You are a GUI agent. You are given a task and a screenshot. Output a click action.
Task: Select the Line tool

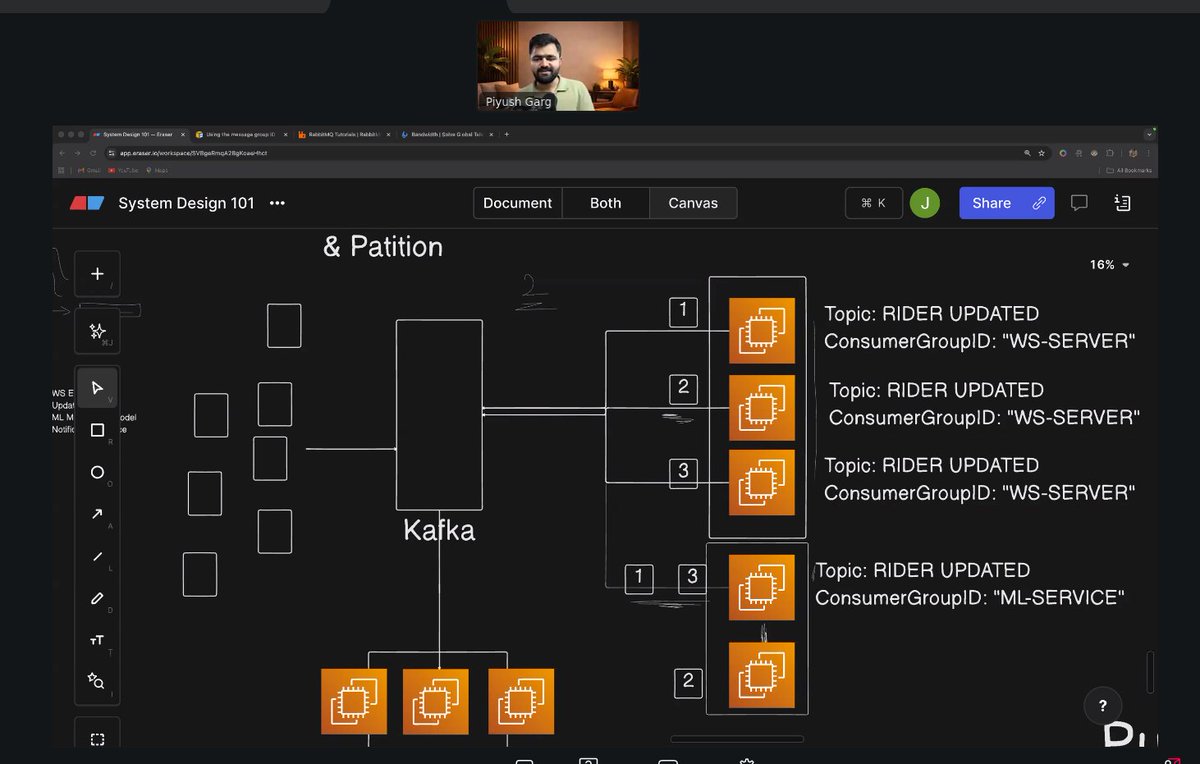[x=97, y=556]
